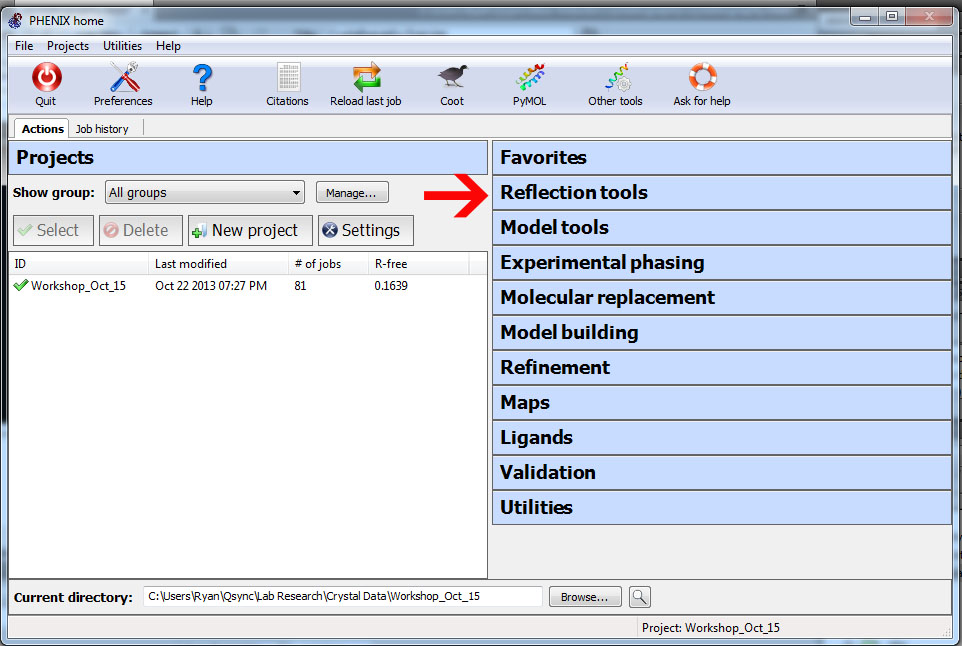Click the Ask for help lifebuoy icon
This screenshot has height=646, width=962.
(x=702, y=78)
